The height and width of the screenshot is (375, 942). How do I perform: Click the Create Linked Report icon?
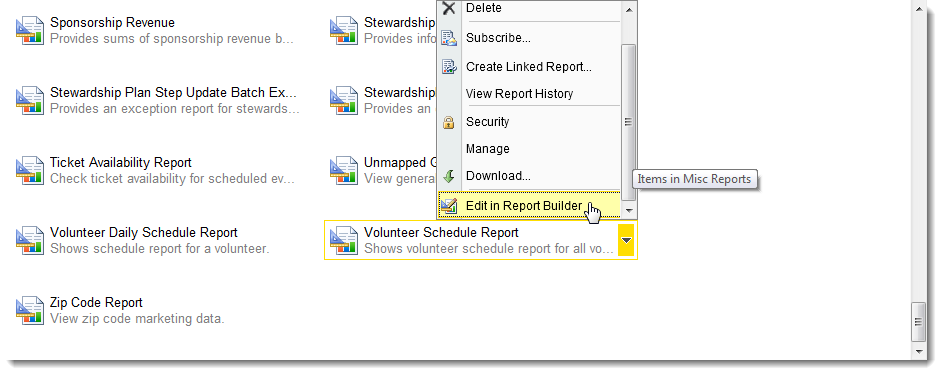pyautogui.click(x=448, y=67)
